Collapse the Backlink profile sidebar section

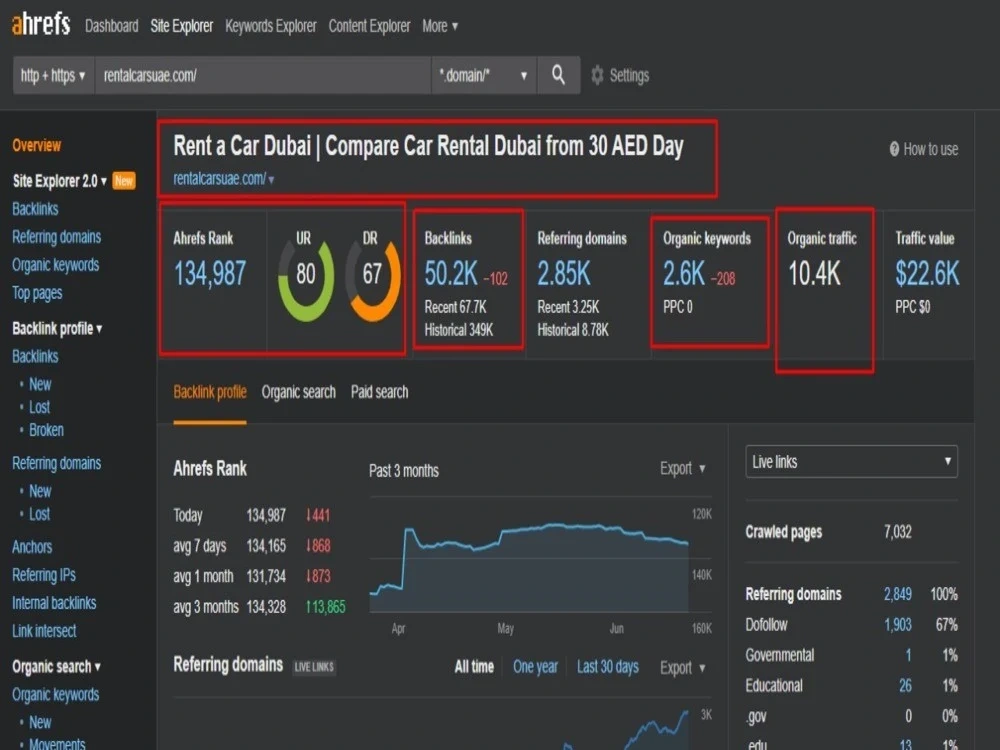(x=57, y=328)
